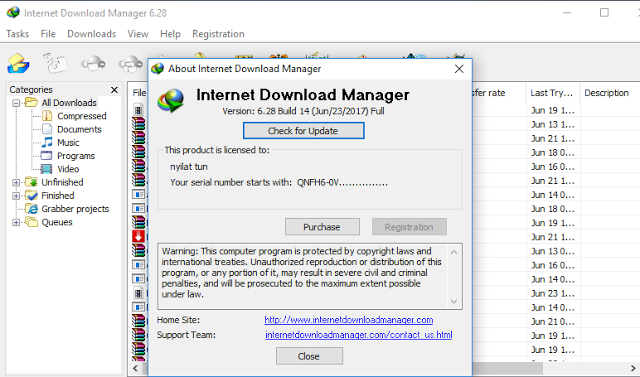The height and width of the screenshot is (377, 640).
Task: Expand the Queues tree node
Action: coord(16,222)
